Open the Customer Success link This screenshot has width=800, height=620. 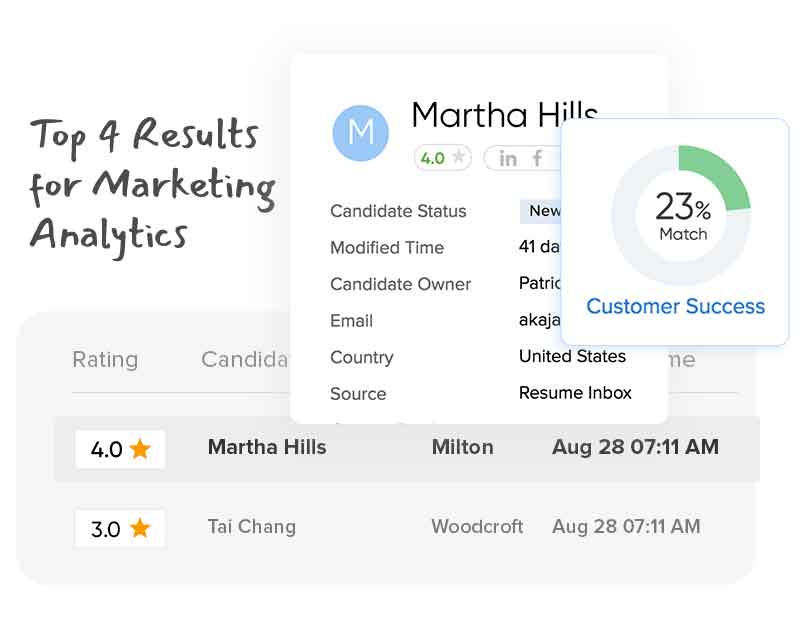pos(675,307)
